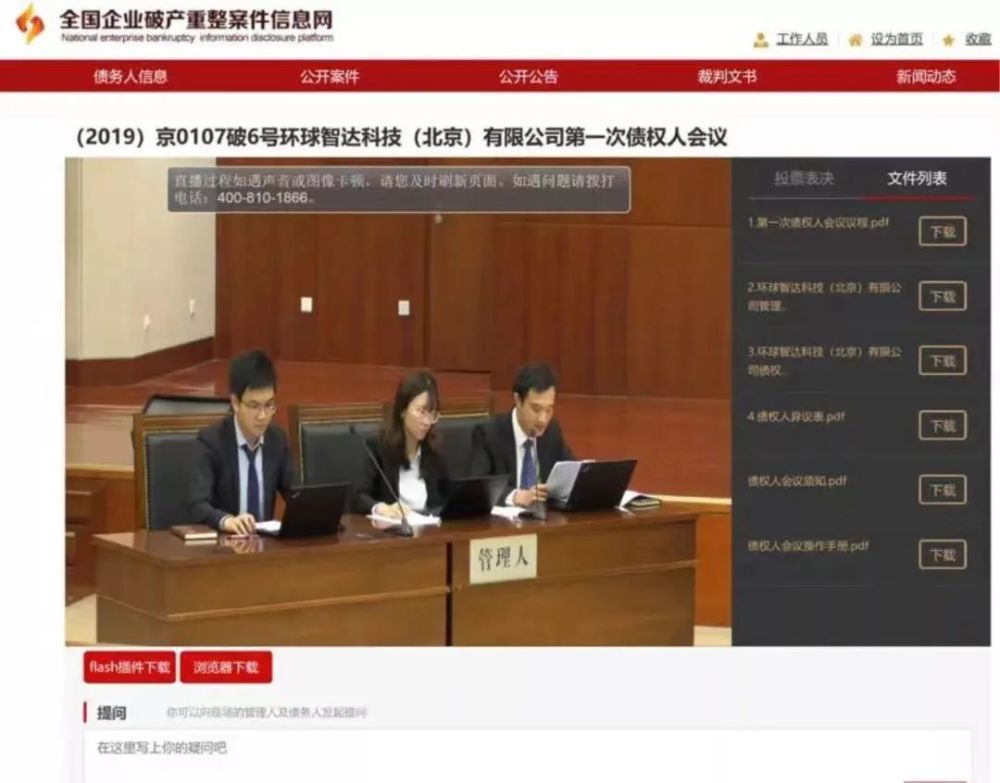
Task: Switch to the 投票表决 tab
Action: [x=804, y=179]
